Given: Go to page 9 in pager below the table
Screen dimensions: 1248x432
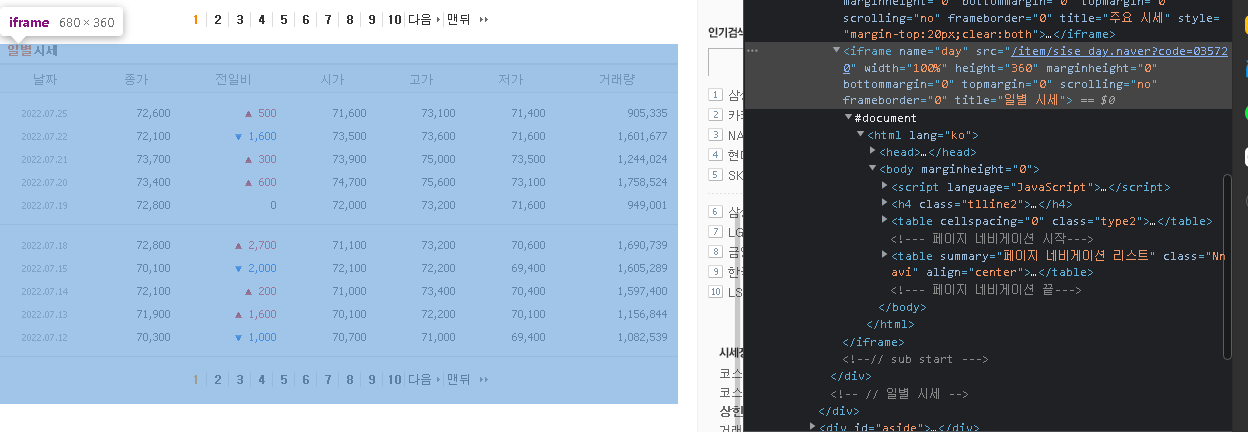Looking at the screenshot, I should click(371, 379).
